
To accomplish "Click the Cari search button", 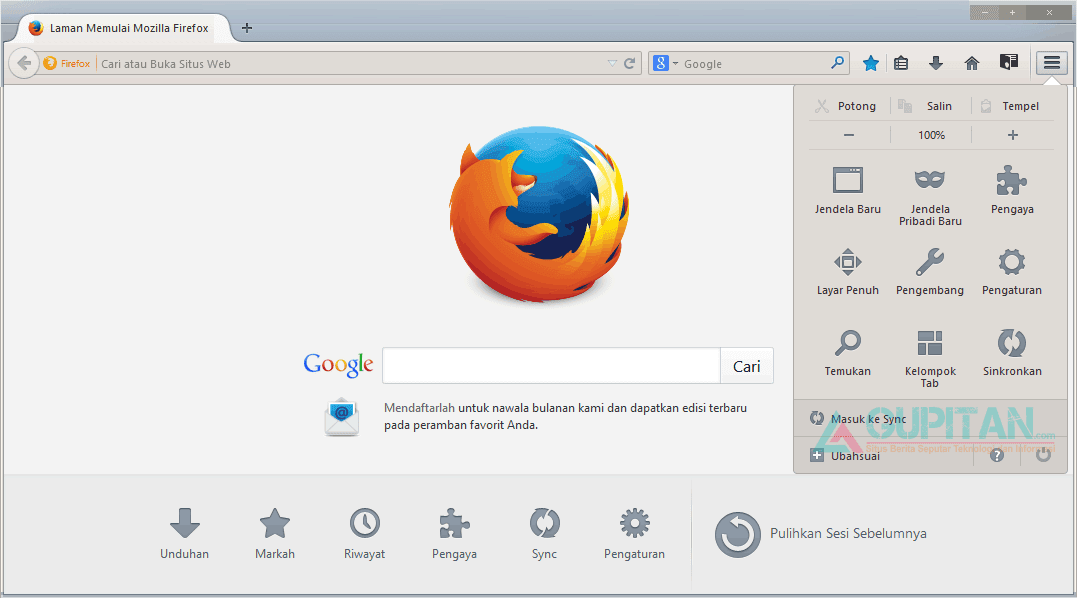I will pyautogui.click(x=746, y=366).
